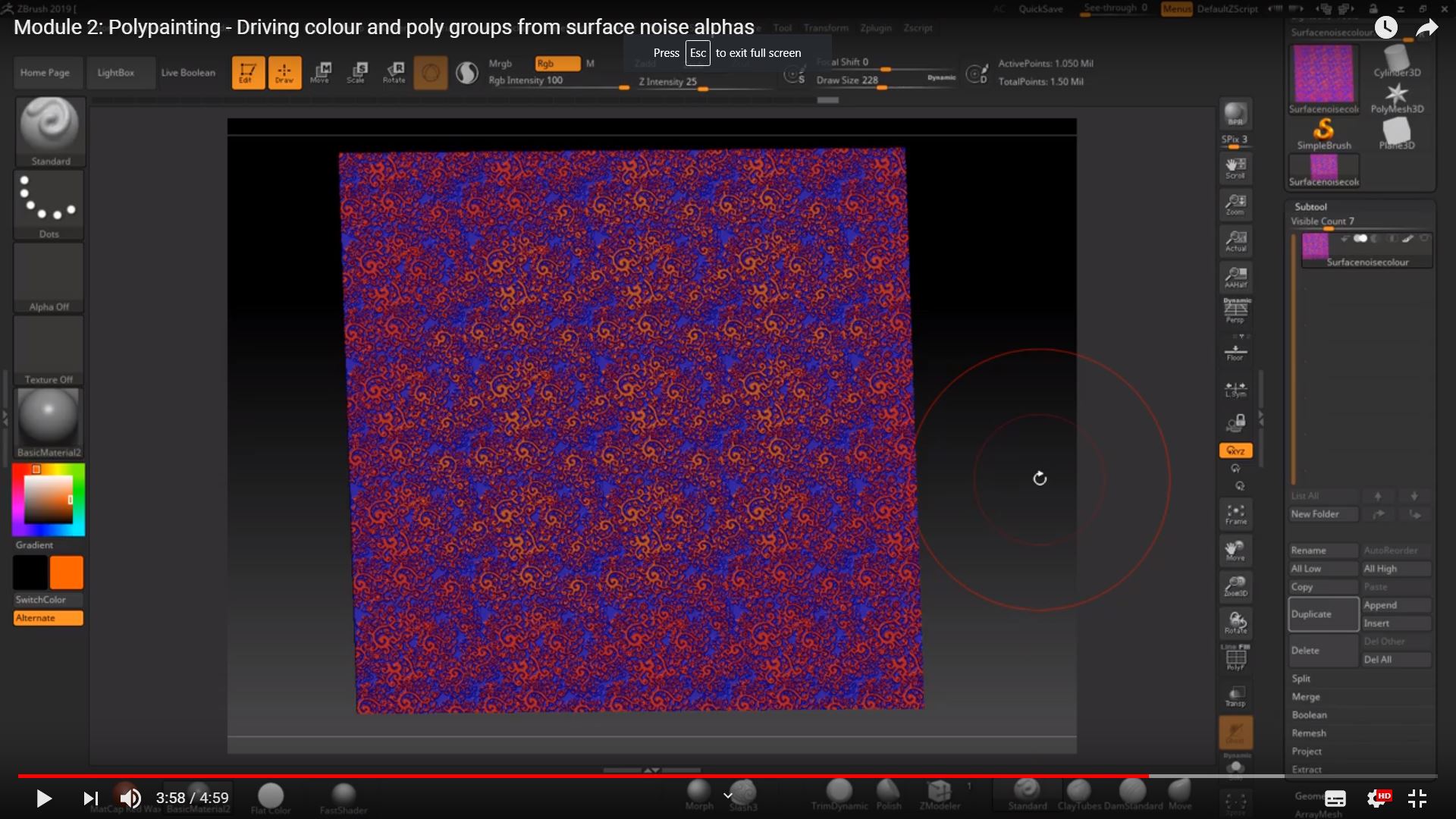This screenshot has height=819, width=1456.
Task: Adjust the Draw Size slider
Action: click(x=869, y=80)
